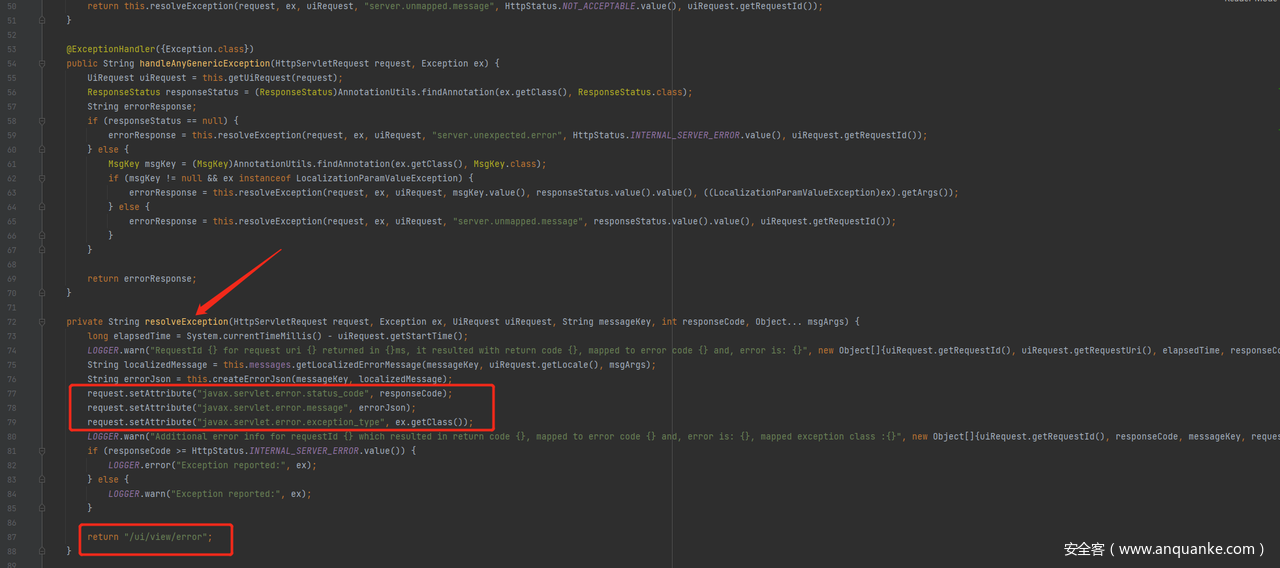
Task: Click line number 87 in the gutter
Action: (x=12, y=537)
